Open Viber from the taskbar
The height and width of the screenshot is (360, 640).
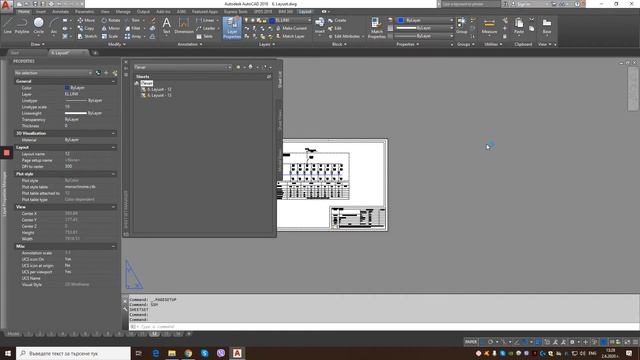point(221,353)
